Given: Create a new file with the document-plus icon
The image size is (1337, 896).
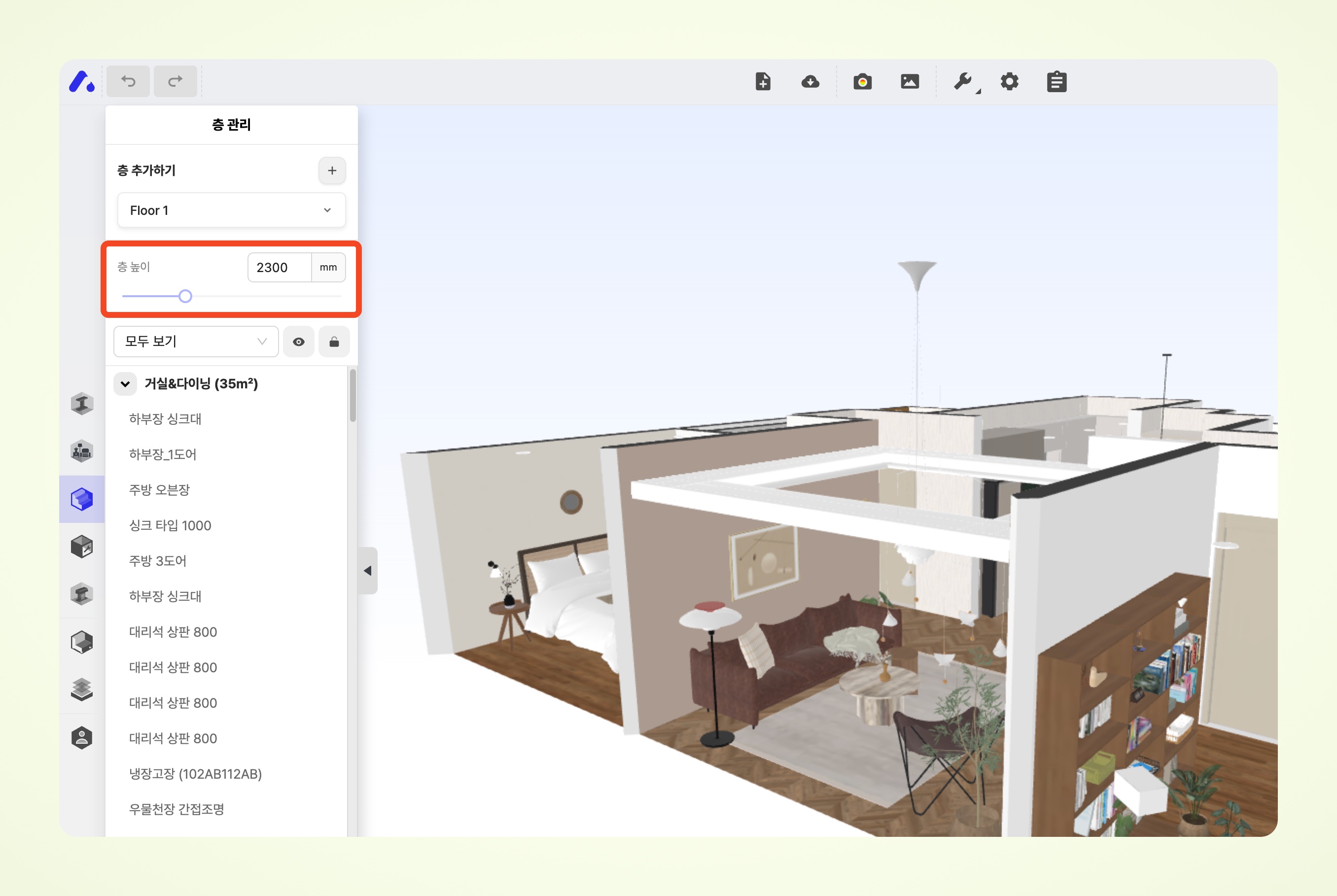Looking at the screenshot, I should [763, 82].
